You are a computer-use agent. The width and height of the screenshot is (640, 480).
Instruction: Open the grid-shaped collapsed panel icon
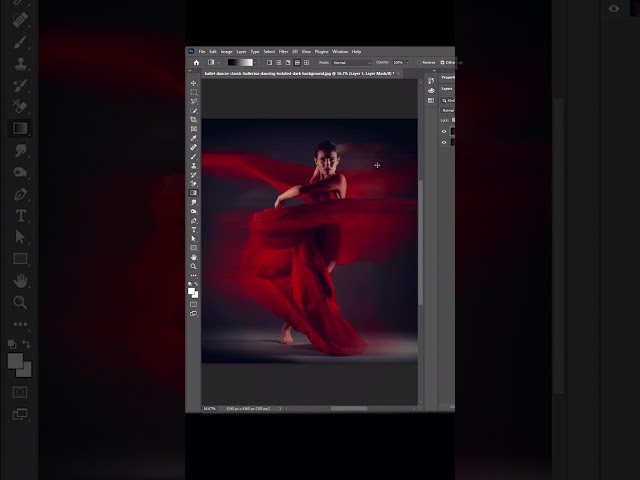(x=431, y=100)
